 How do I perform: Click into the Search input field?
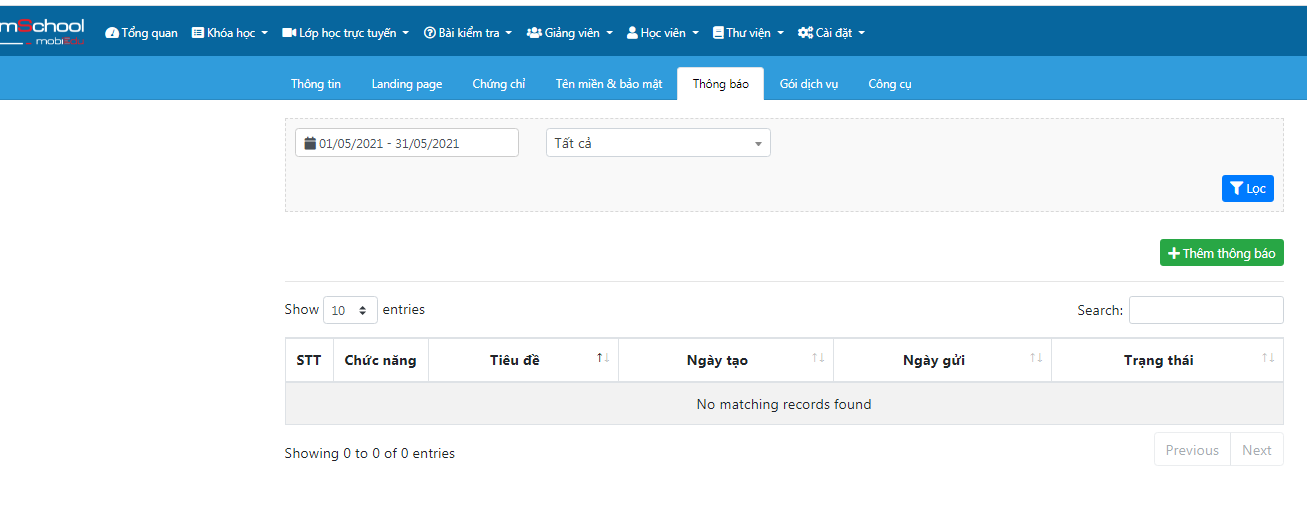(x=1206, y=310)
